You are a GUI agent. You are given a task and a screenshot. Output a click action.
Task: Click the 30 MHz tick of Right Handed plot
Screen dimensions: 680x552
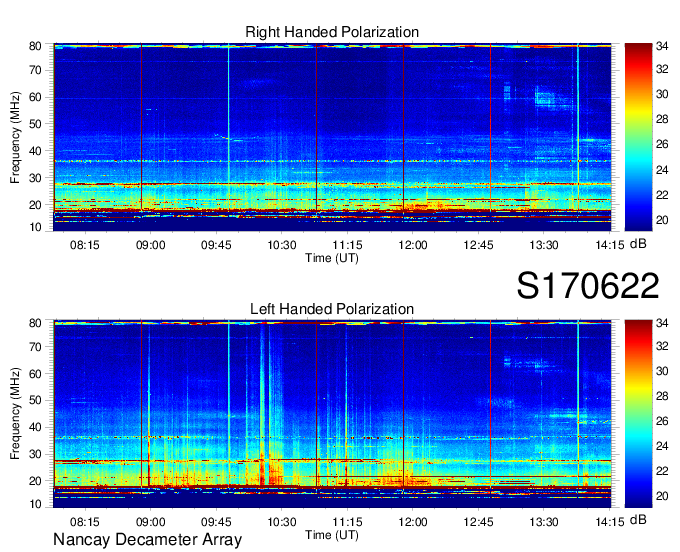pyautogui.click(x=35, y=178)
